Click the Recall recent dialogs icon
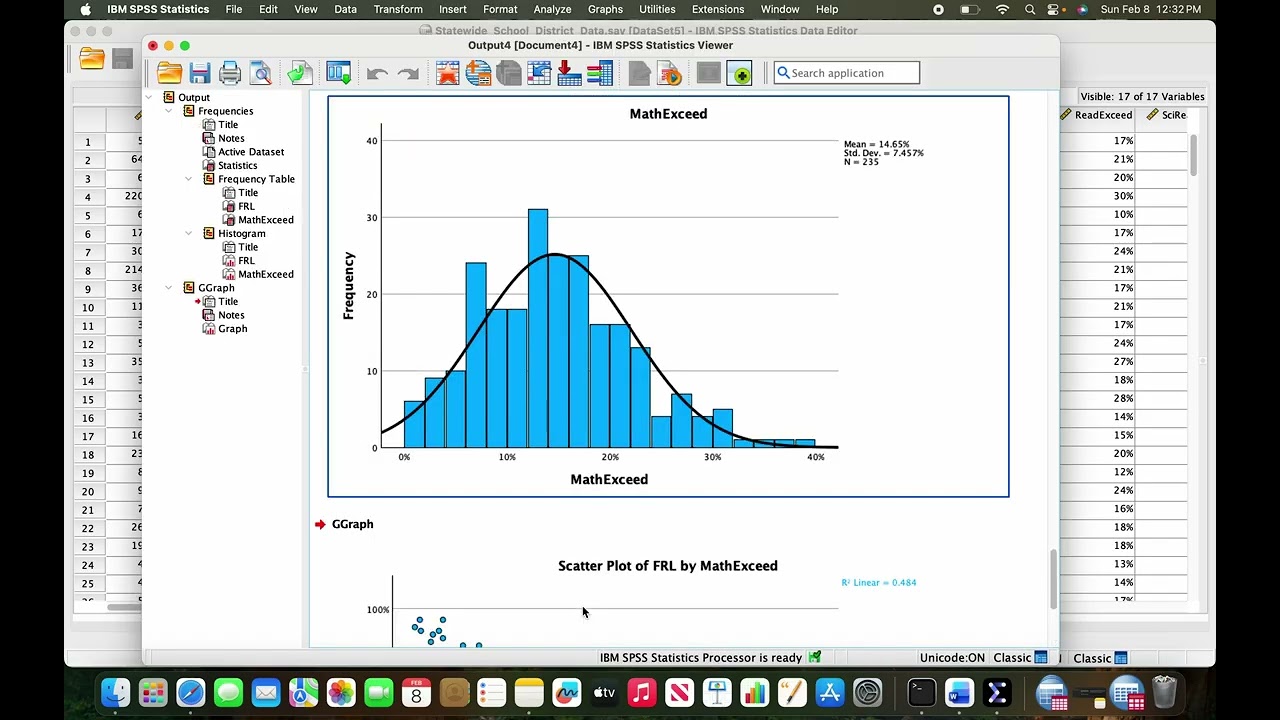 (x=338, y=73)
